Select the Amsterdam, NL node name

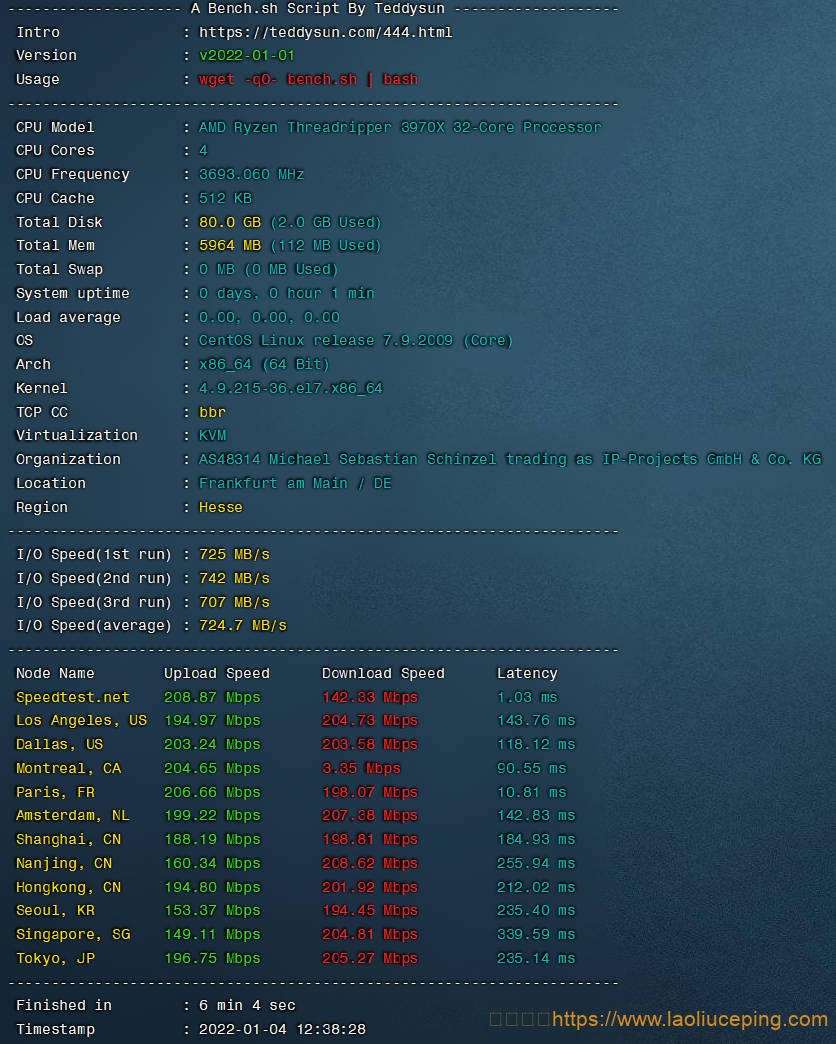(73, 816)
